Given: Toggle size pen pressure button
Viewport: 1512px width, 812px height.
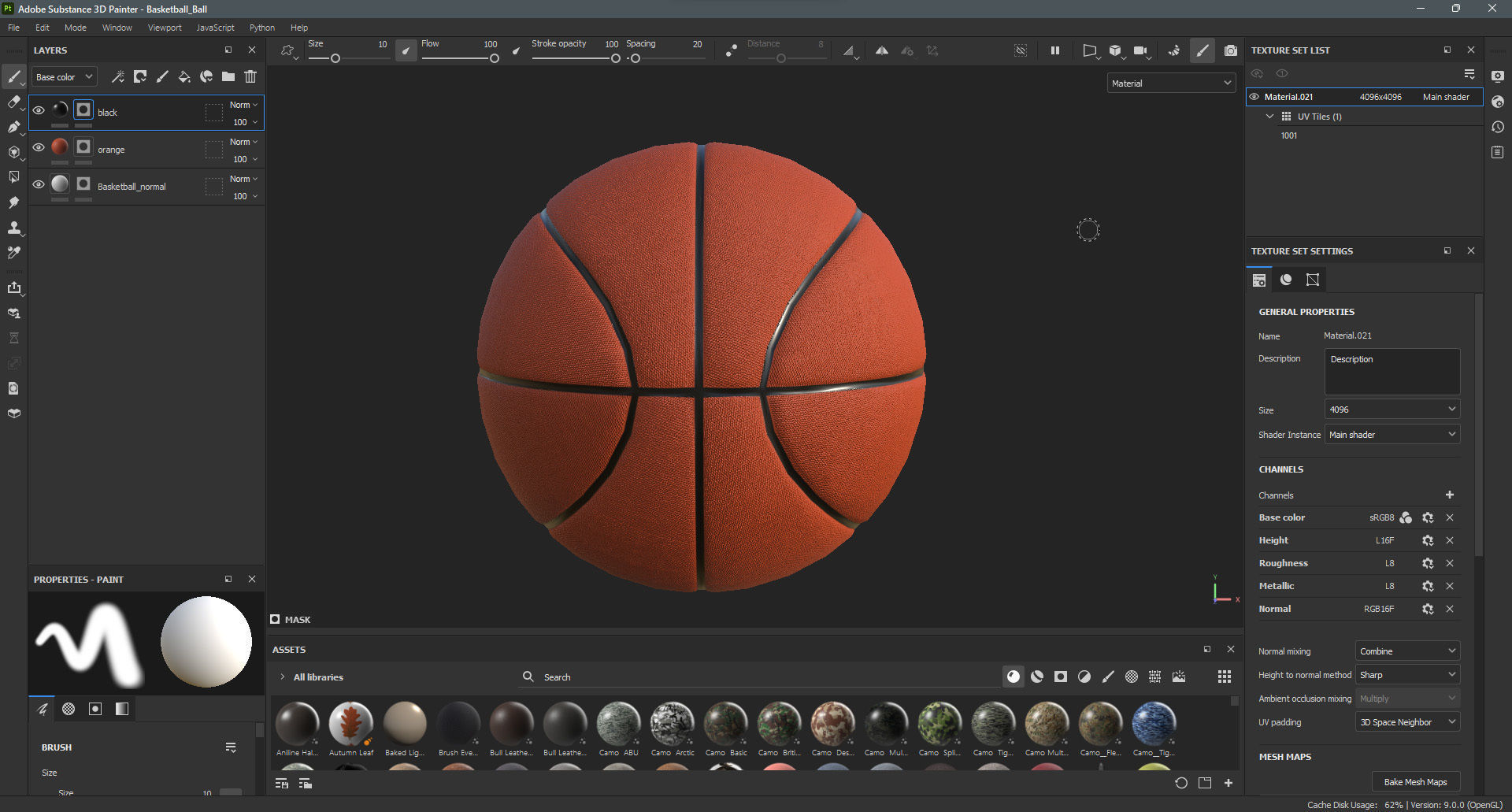Looking at the screenshot, I should 406,50.
